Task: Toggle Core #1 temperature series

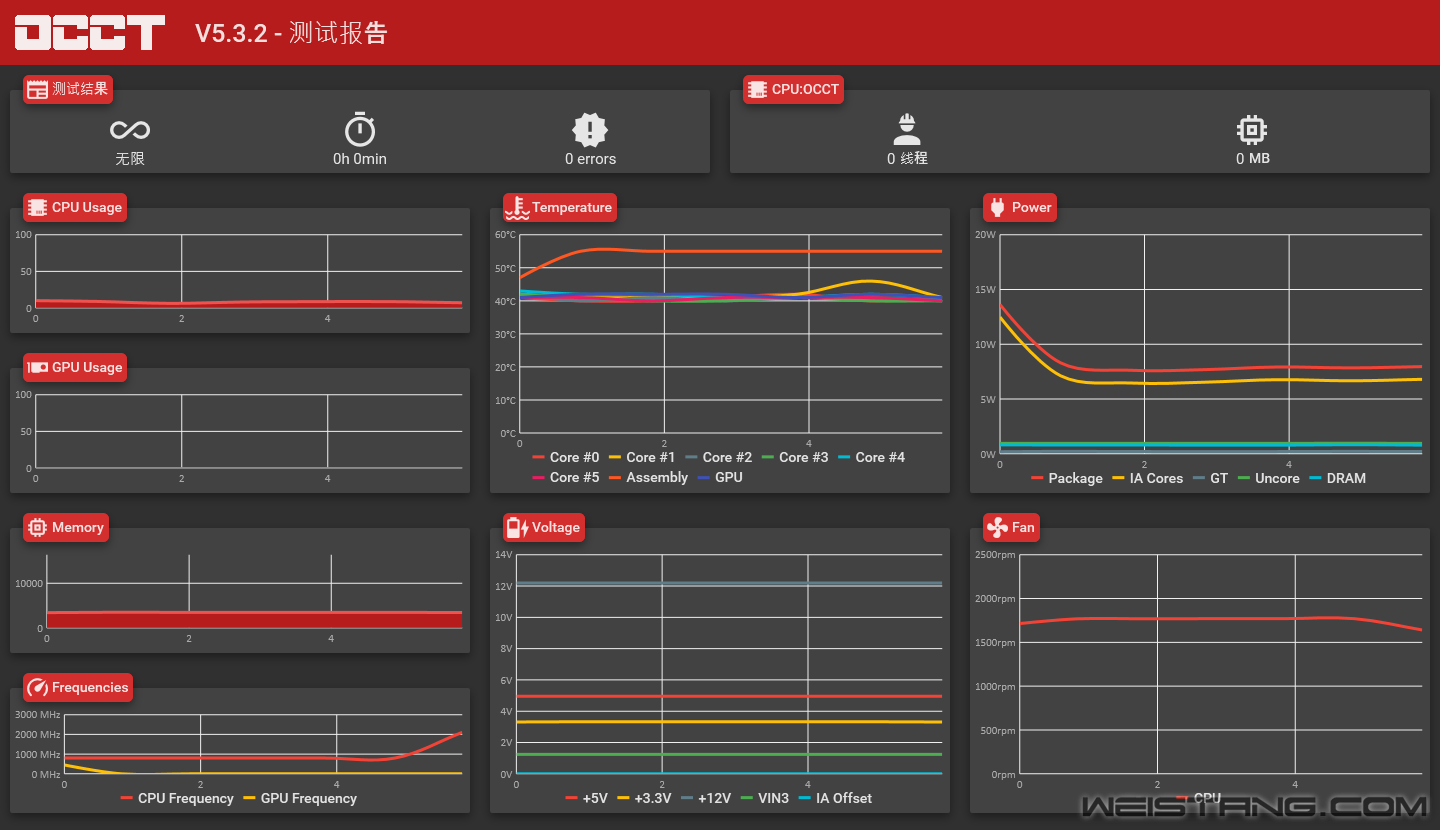Action: tap(641, 457)
